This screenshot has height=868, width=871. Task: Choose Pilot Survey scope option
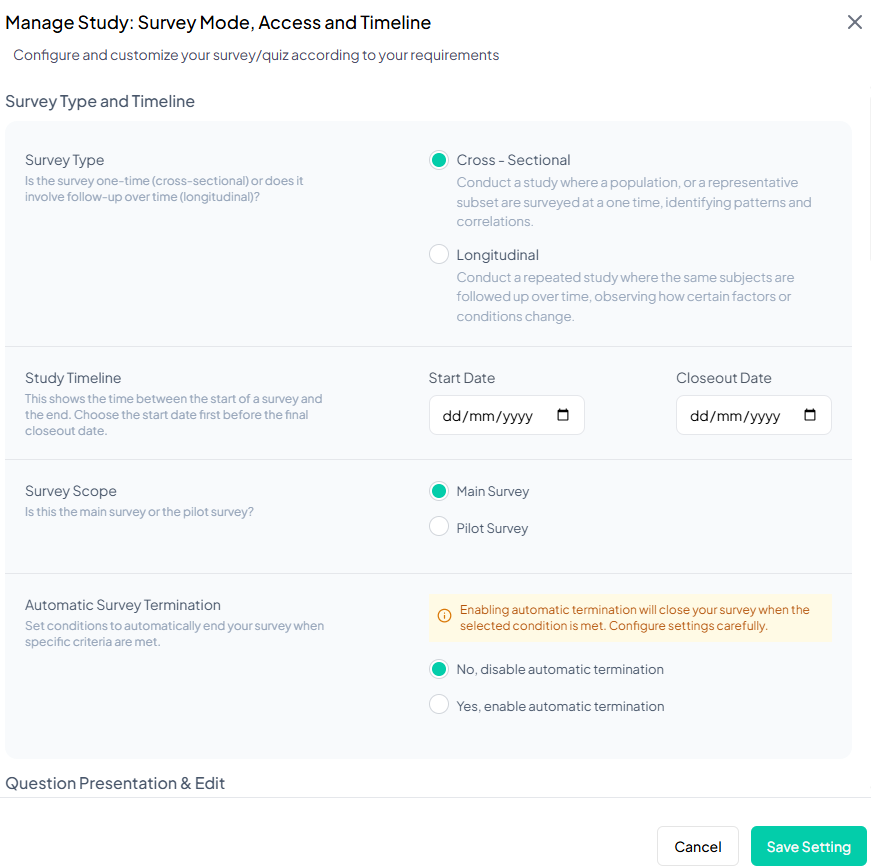click(x=438, y=527)
